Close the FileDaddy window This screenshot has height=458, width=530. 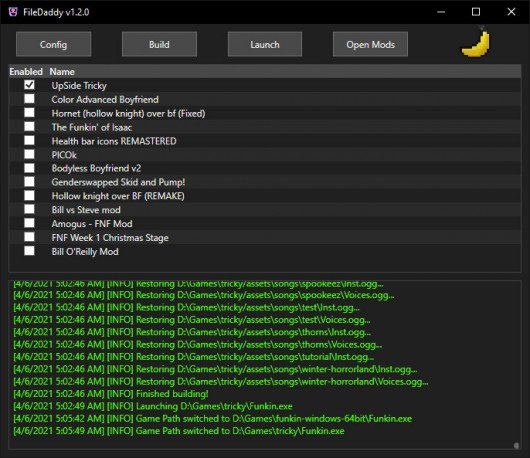point(511,12)
